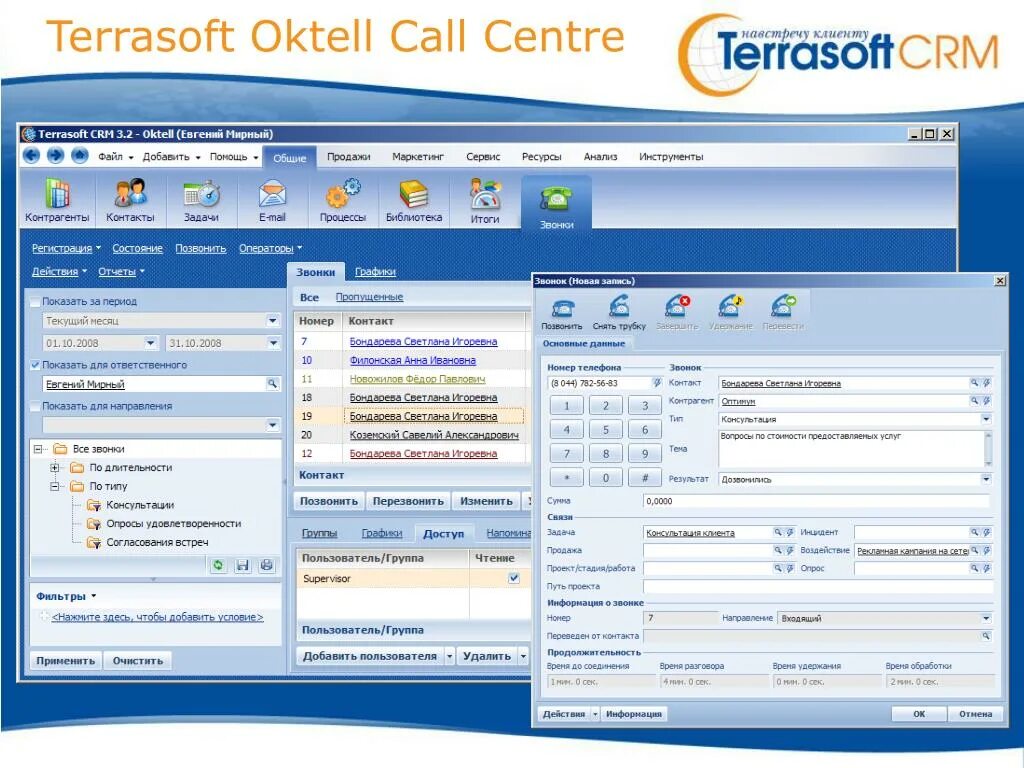1024x768 pixels.
Task: Uncheck Показать для ответственного checkbox
Action: (35, 365)
